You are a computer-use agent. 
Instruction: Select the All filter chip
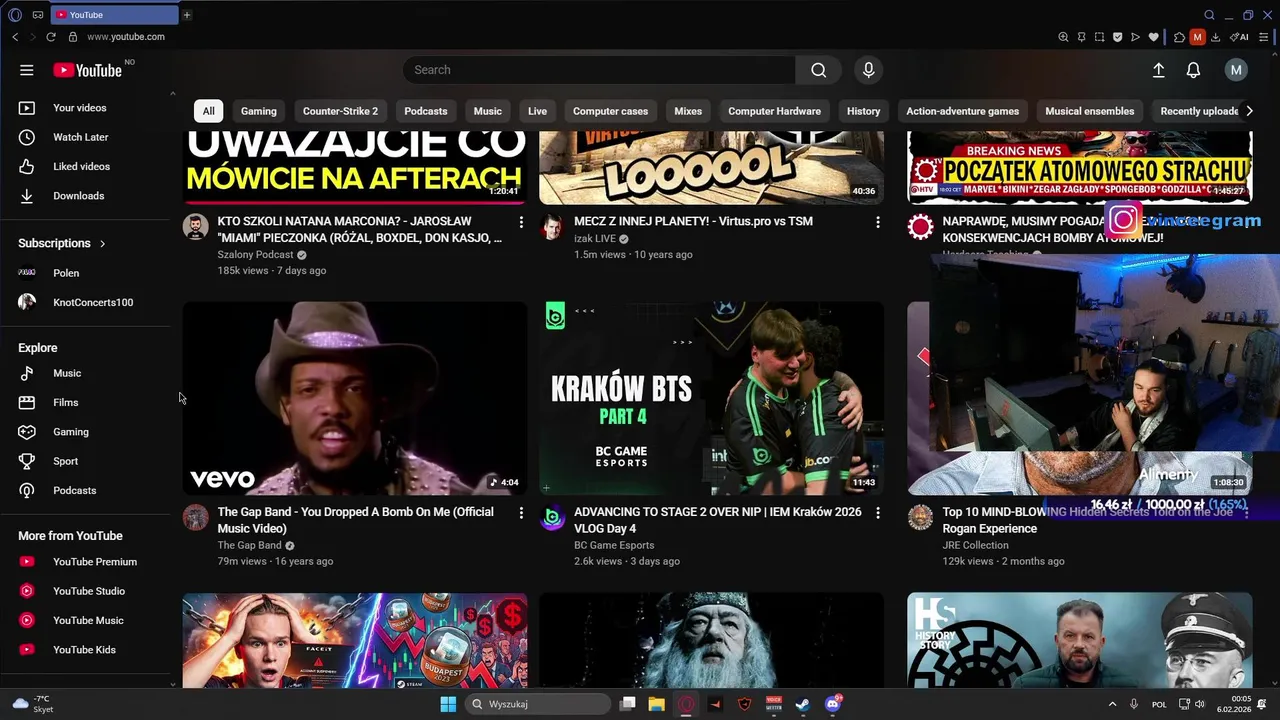coord(208,111)
